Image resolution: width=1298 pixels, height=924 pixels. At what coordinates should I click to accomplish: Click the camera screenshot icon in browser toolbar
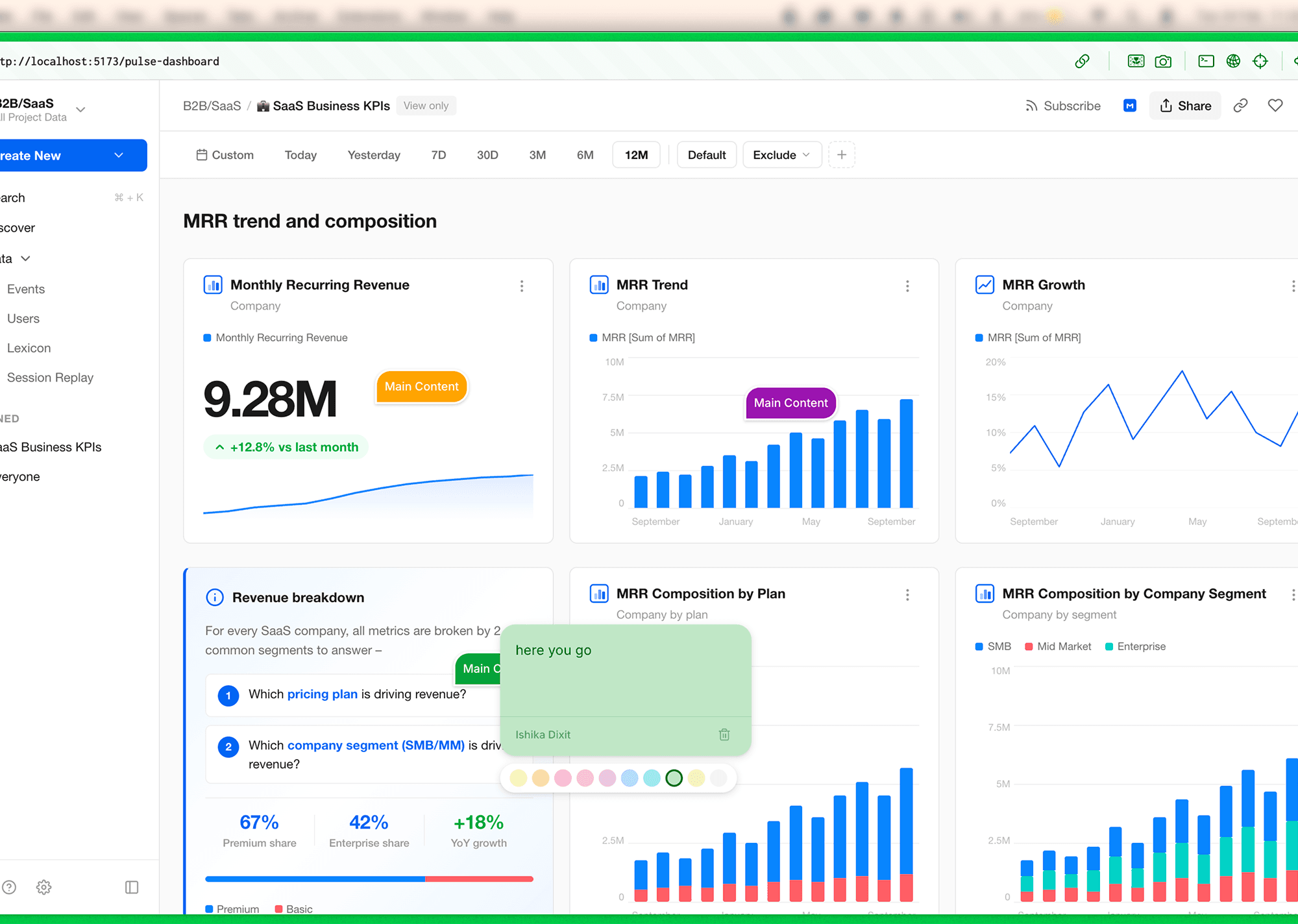[x=1163, y=61]
